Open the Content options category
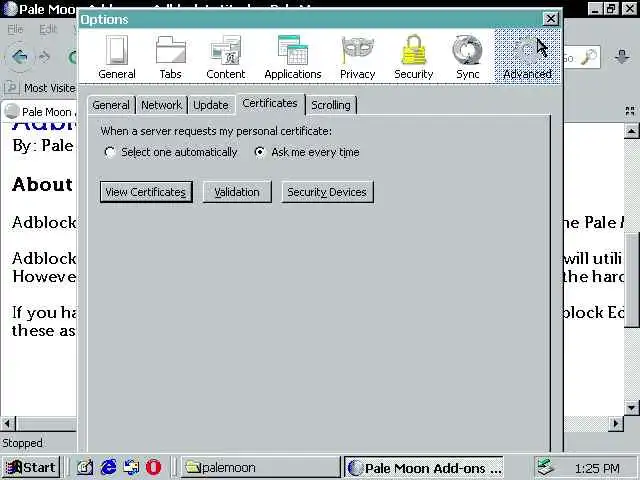Screen dimensions: 640x480 click(225, 57)
